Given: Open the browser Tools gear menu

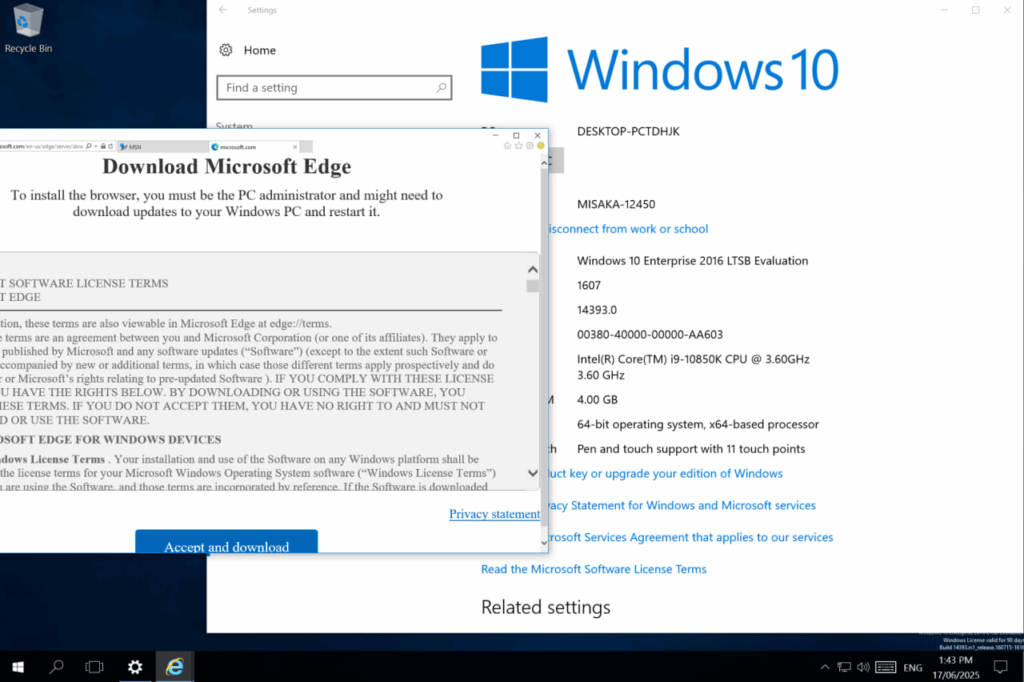Looking at the screenshot, I should tap(530, 146).
